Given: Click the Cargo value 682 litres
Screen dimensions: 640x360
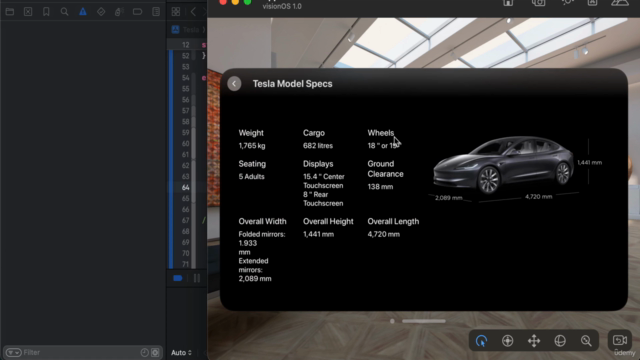Looking at the screenshot, I should pyautogui.click(x=318, y=146).
